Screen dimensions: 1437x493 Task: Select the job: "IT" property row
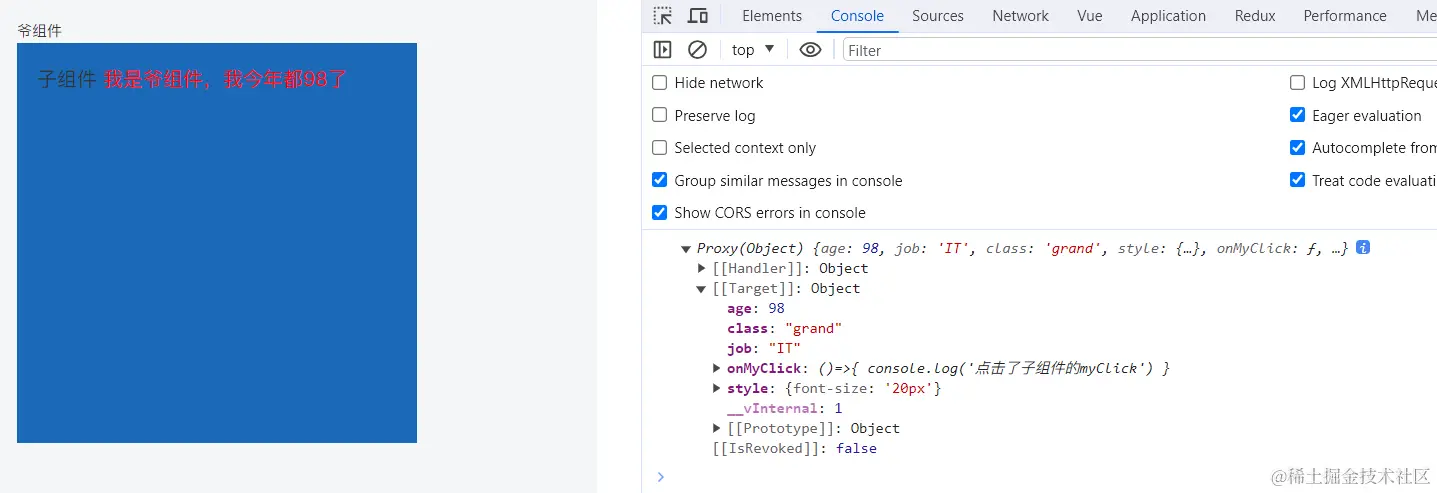point(764,348)
